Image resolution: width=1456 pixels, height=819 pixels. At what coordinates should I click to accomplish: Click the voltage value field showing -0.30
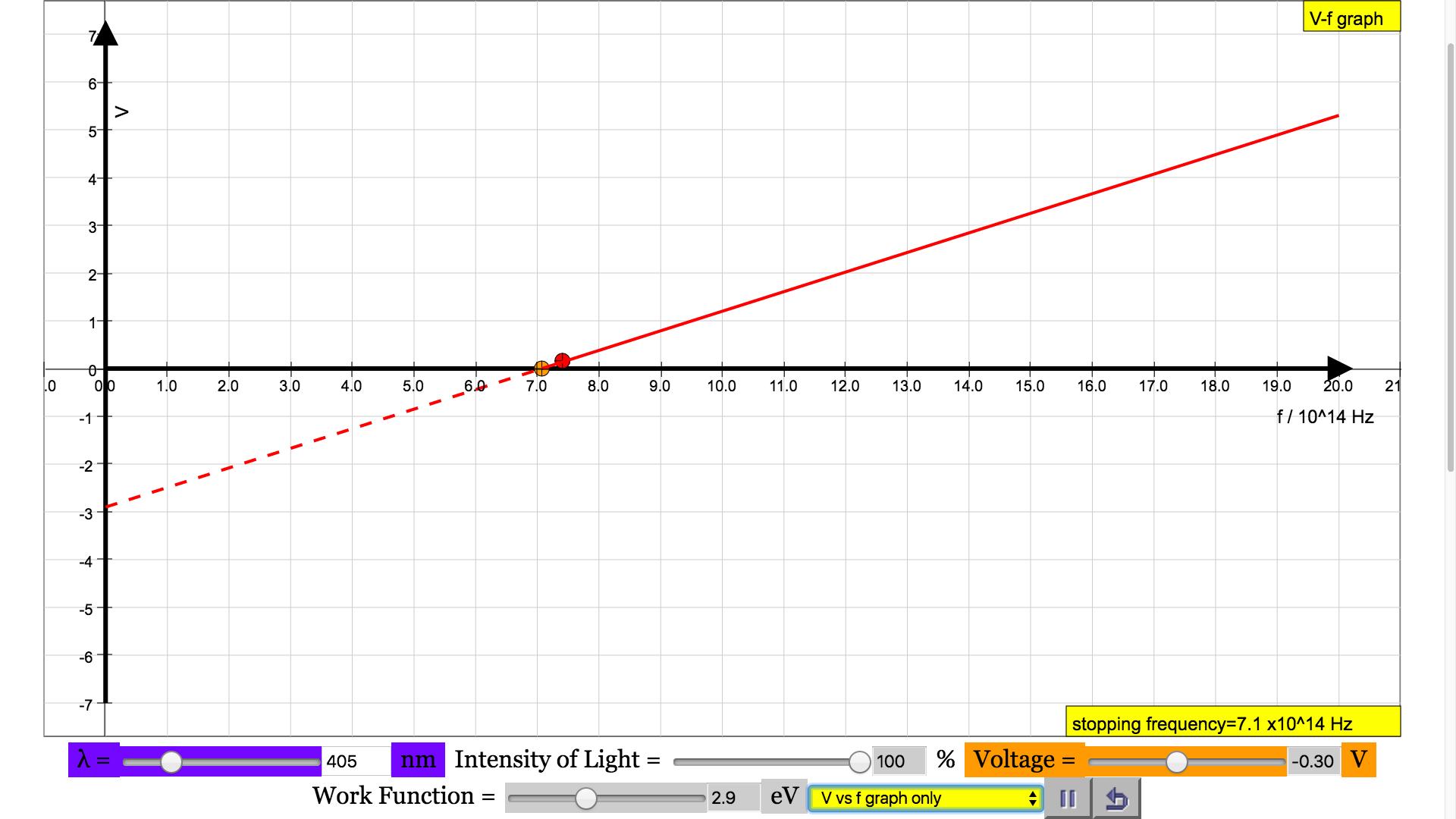point(1313,761)
